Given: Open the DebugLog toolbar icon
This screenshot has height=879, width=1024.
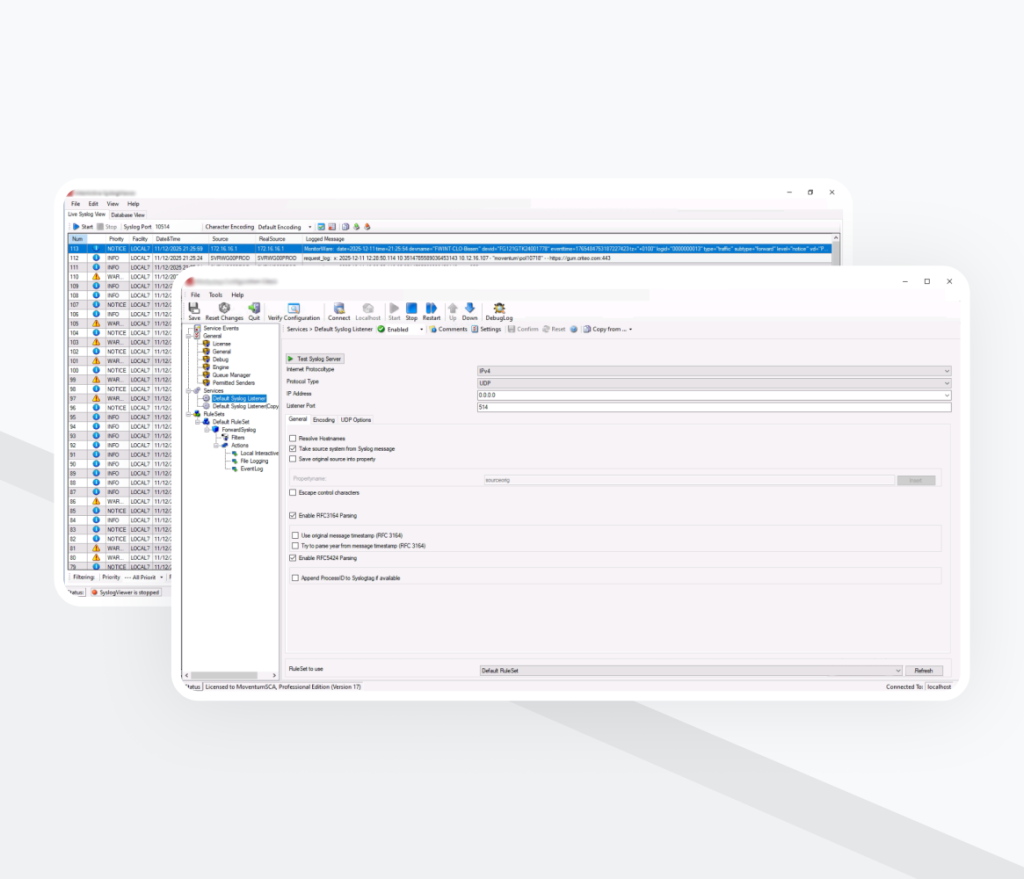Looking at the screenshot, I should 498,309.
